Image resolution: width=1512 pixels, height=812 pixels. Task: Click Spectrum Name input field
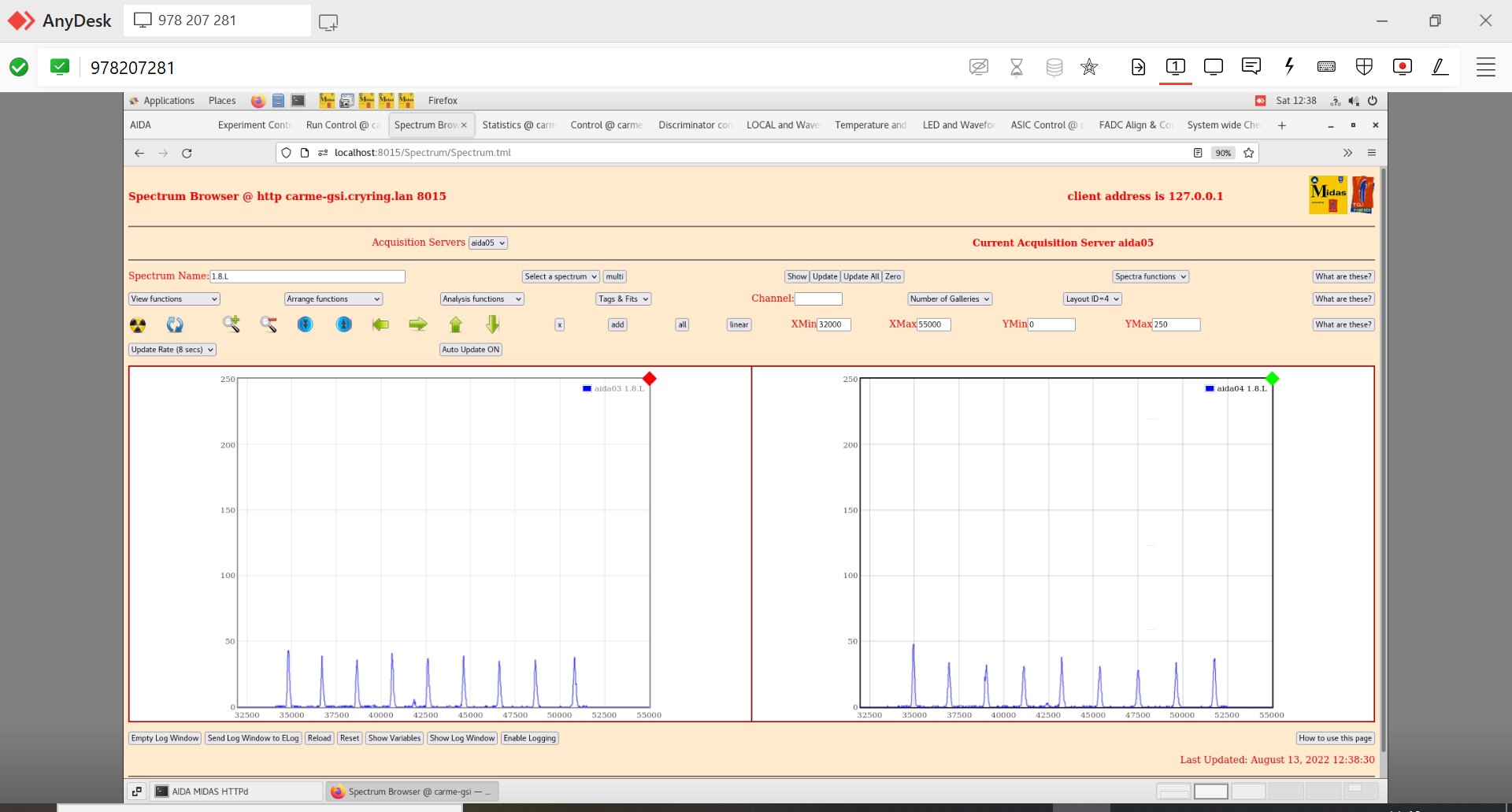307,276
